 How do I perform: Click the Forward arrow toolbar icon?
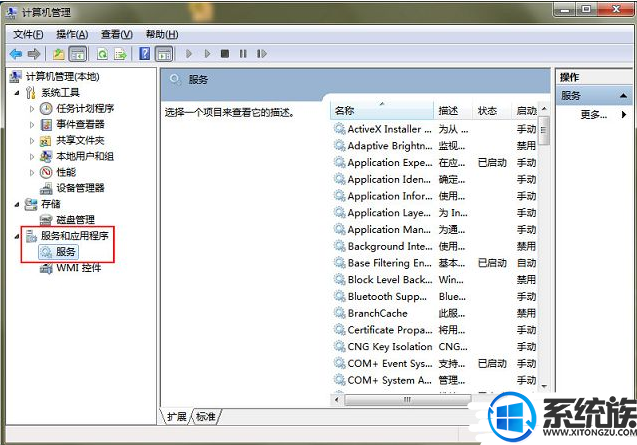pyautogui.click(x=34, y=54)
